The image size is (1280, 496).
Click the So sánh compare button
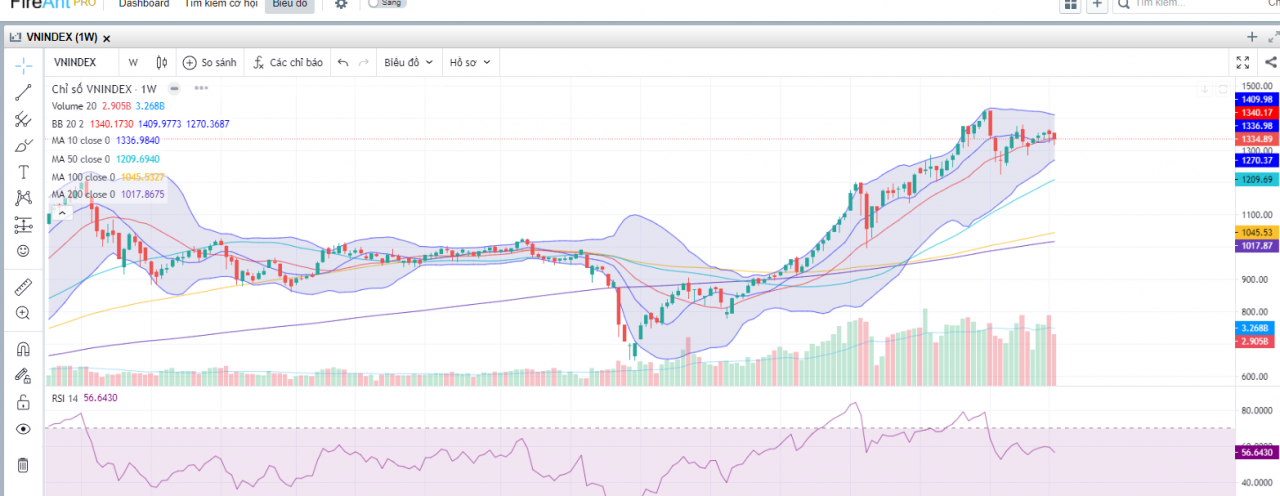(210, 62)
